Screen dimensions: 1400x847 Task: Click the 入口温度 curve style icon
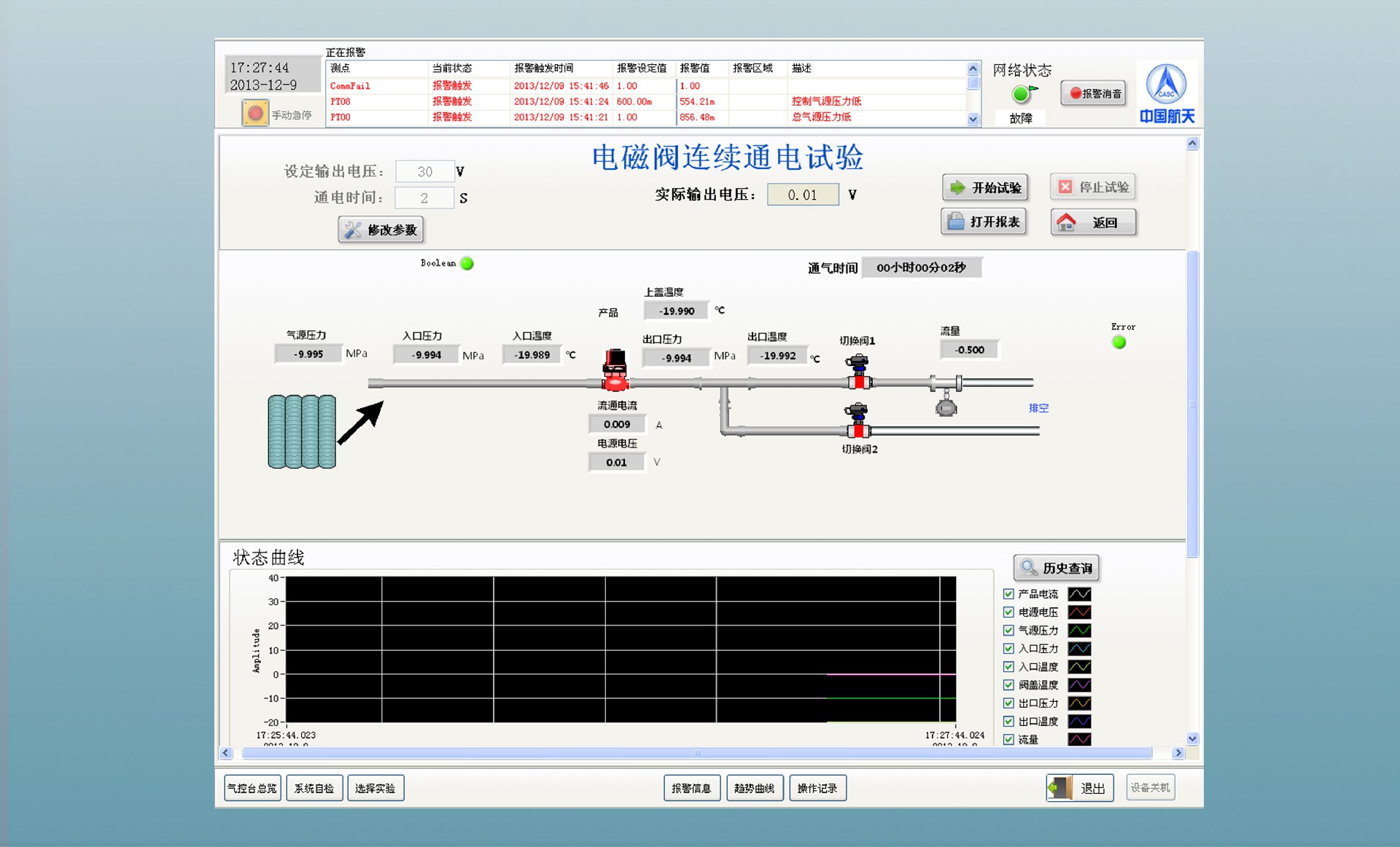1079,667
